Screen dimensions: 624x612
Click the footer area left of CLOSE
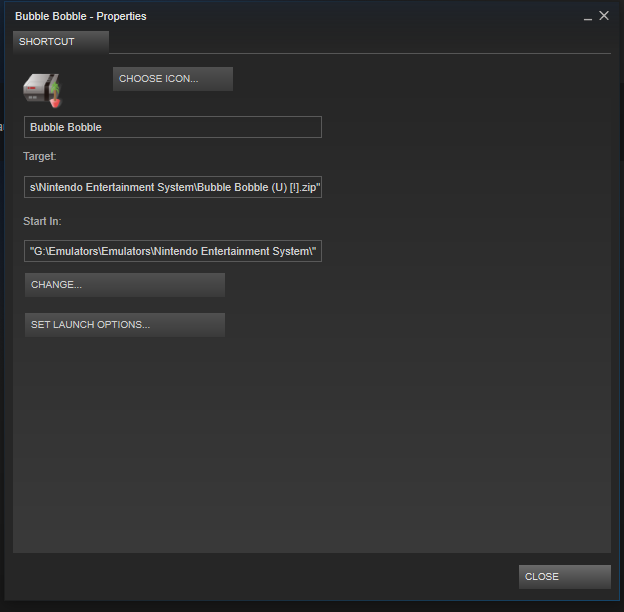click(x=260, y=577)
